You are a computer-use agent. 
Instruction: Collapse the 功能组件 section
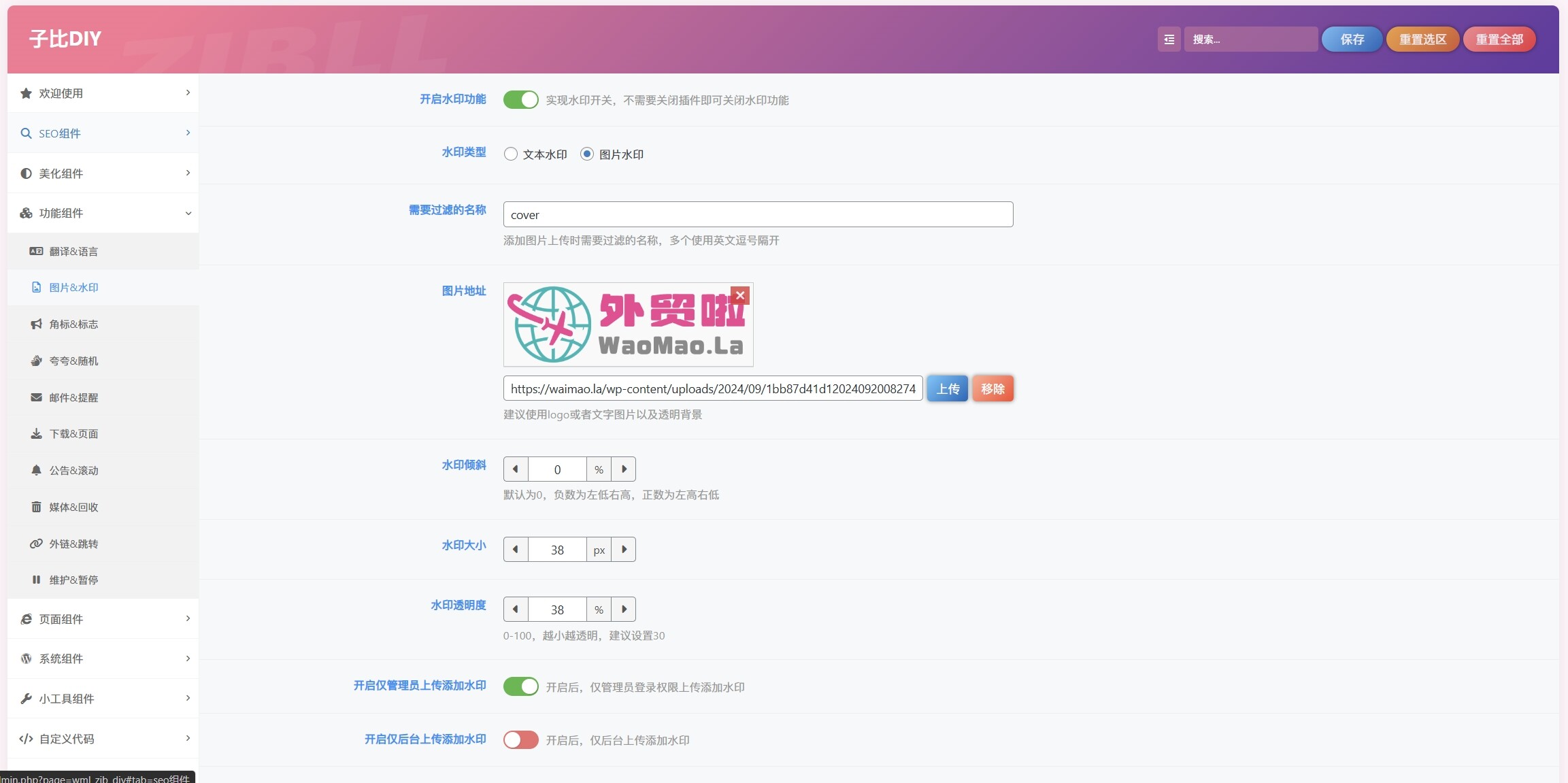pyautogui.click(x=102, y=212)
